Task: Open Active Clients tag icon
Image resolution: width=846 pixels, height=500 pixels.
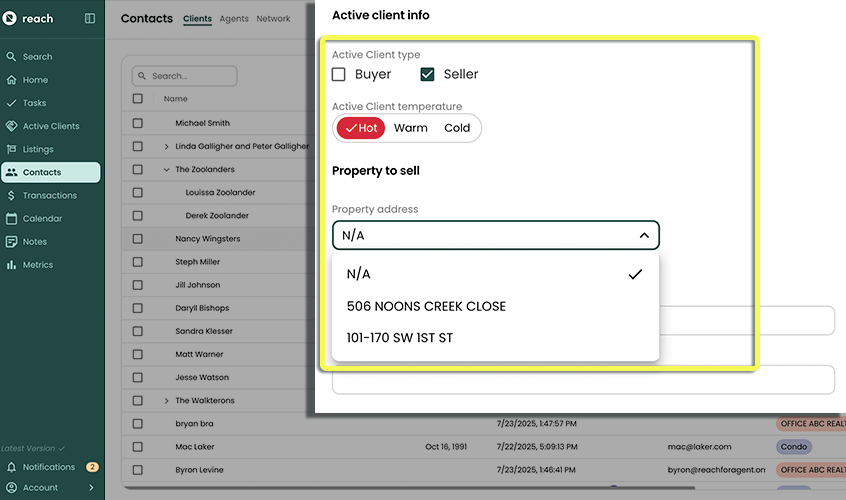Action: (x=12, y=126)
